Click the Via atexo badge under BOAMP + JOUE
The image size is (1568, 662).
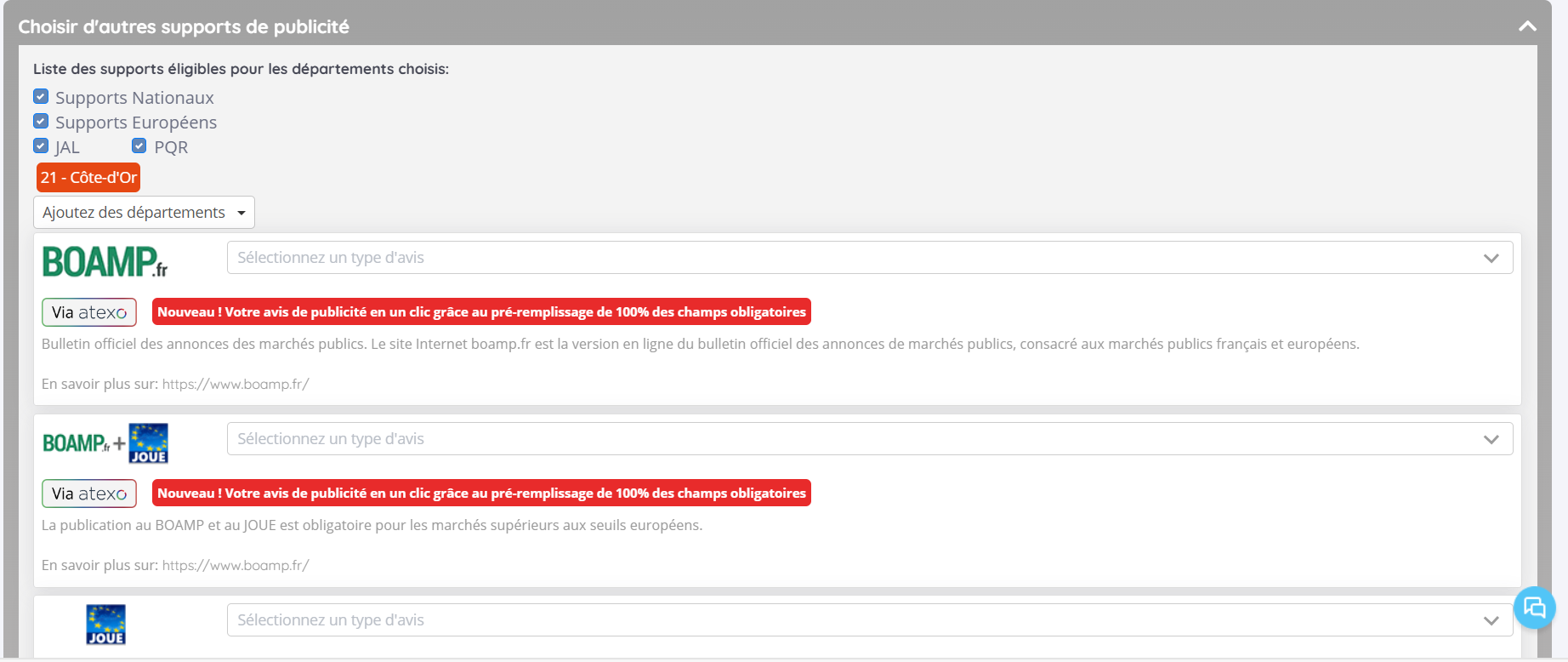[x=89, y=494]
